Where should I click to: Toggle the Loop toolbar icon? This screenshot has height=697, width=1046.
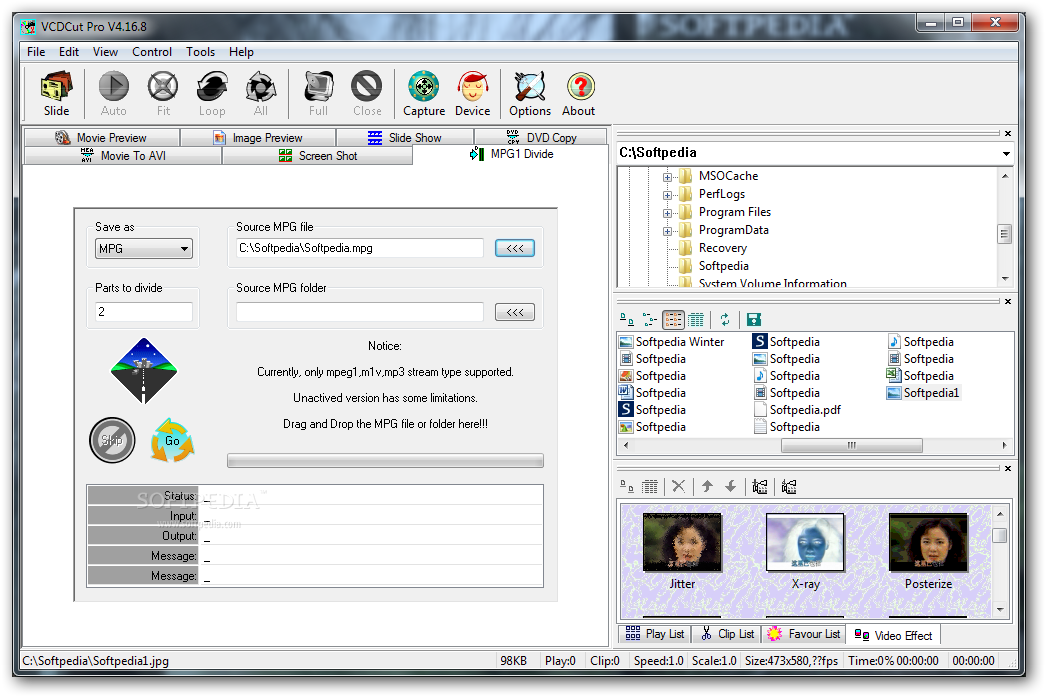pos(212,94)
